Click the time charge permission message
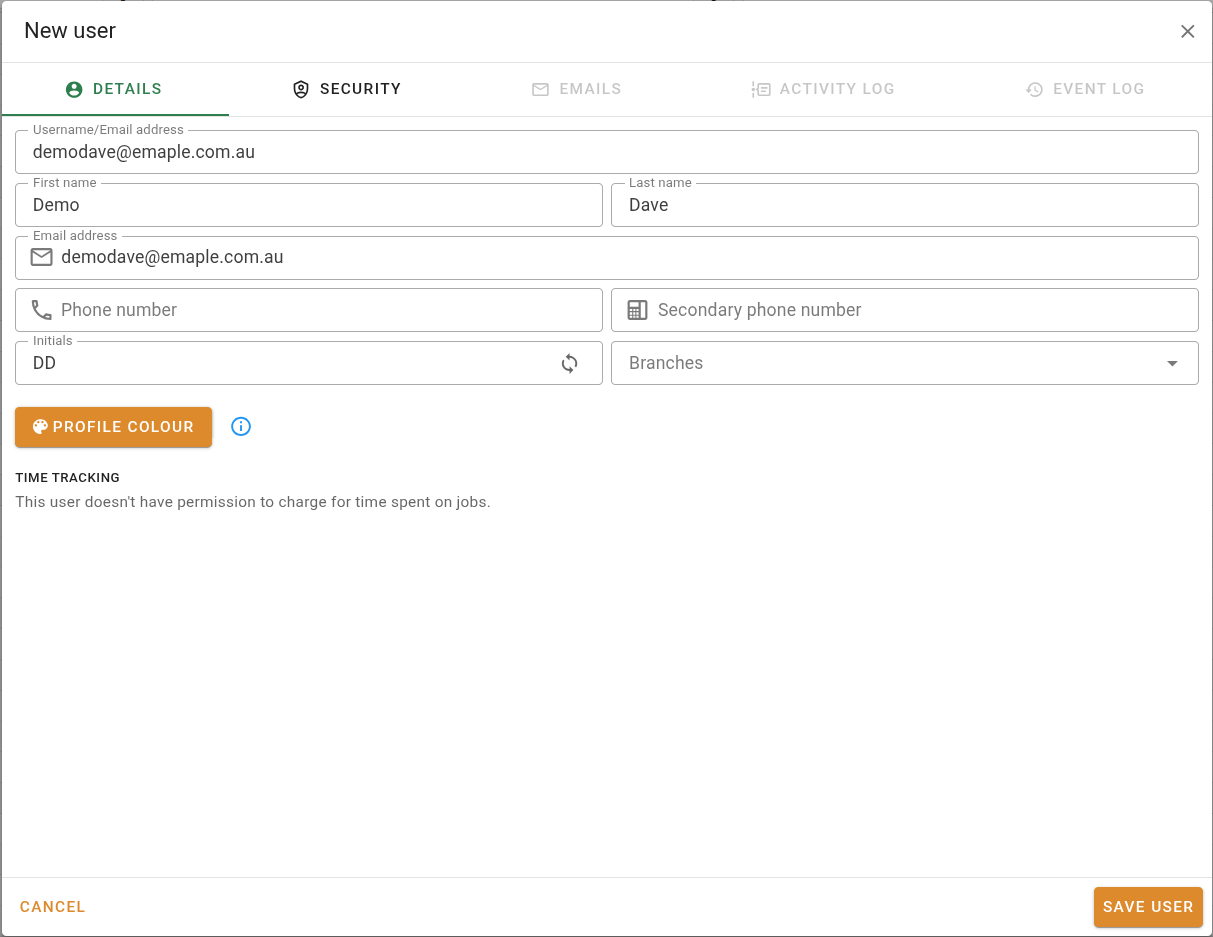Screen dimensions: 1213x937 pos(253,502)
